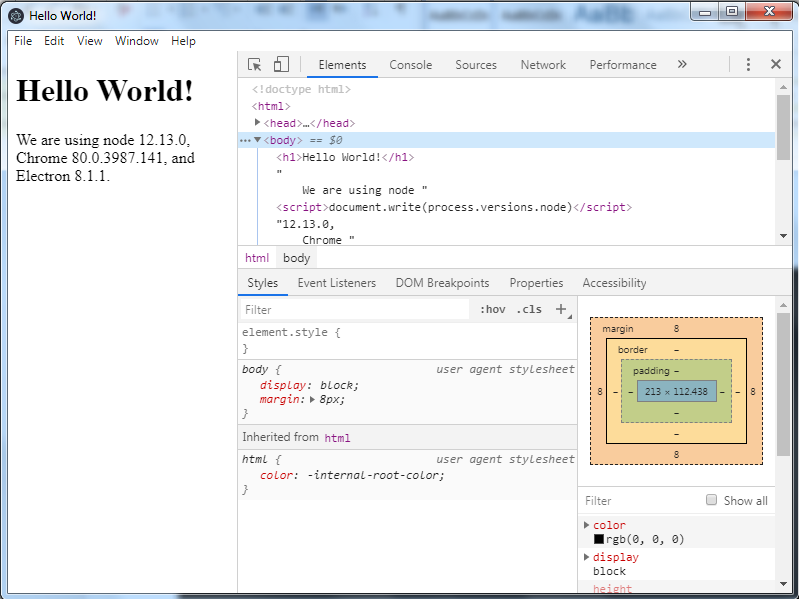Click the "We are using node" text node
799x599 pixels.
[364, 190]
